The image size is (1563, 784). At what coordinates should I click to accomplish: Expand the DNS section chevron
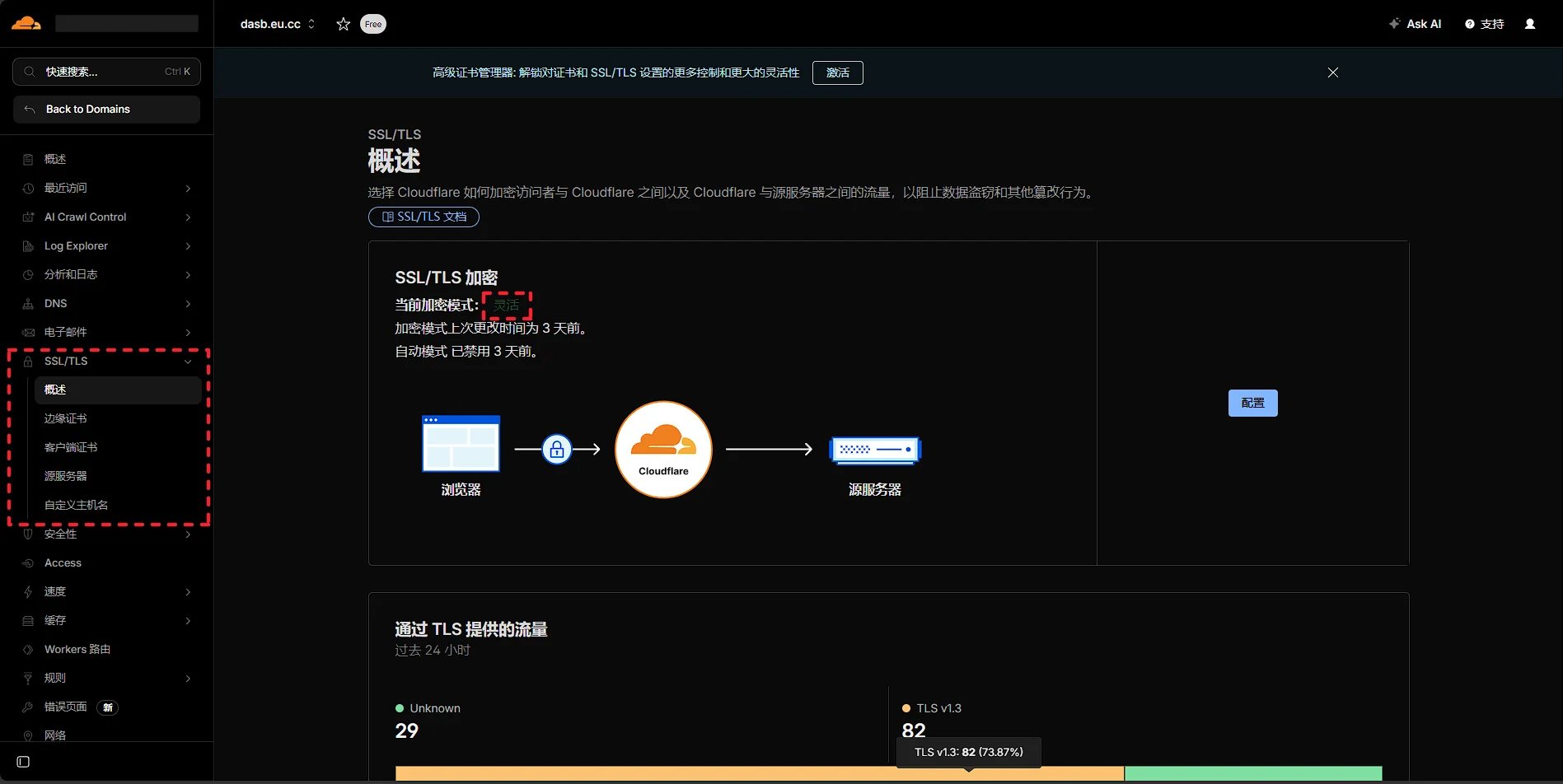(x=188, y=304)
